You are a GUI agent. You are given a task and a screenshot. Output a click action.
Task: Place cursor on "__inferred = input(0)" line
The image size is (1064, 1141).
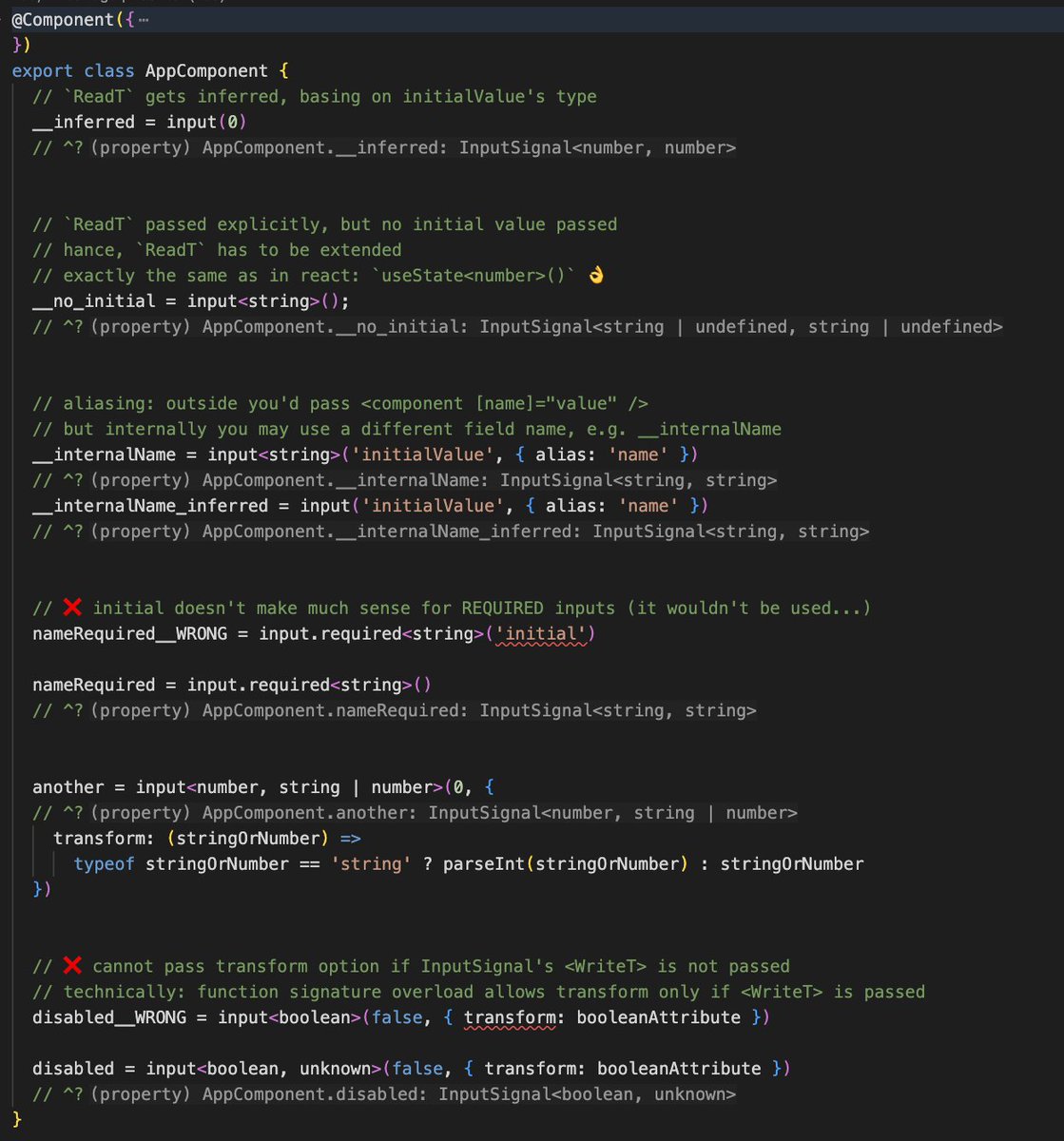[x=140, y=122]
